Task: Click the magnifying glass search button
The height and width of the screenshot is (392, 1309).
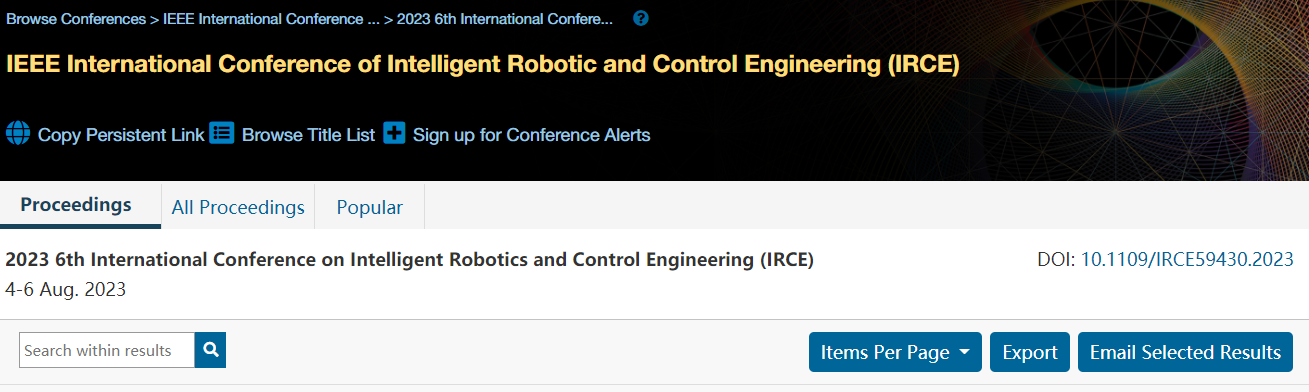Action: click(210, 350)
